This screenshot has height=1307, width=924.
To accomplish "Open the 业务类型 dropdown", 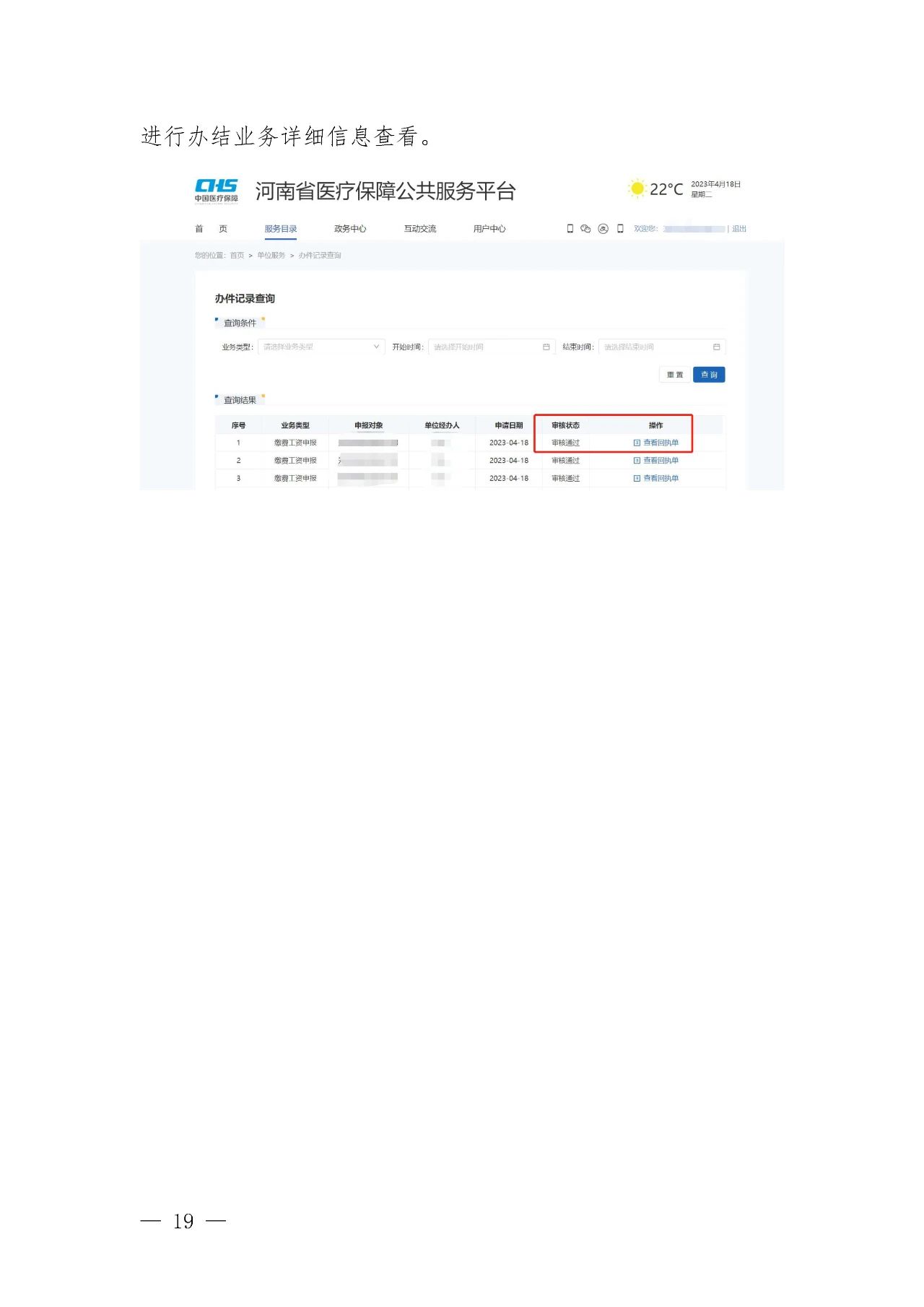I will (x=321, y=347).
